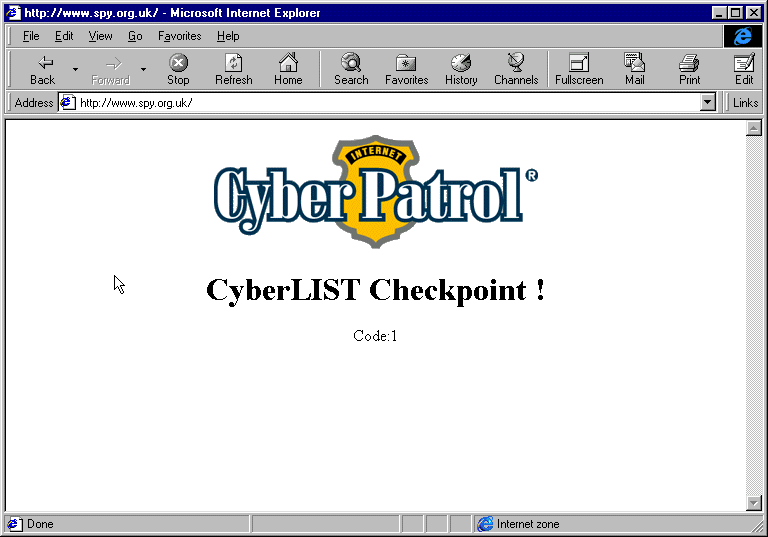The width and height of the screenshot is (768, 537).
Task: Switch to Fullscreen view
Action: click(x=579, y=69)
